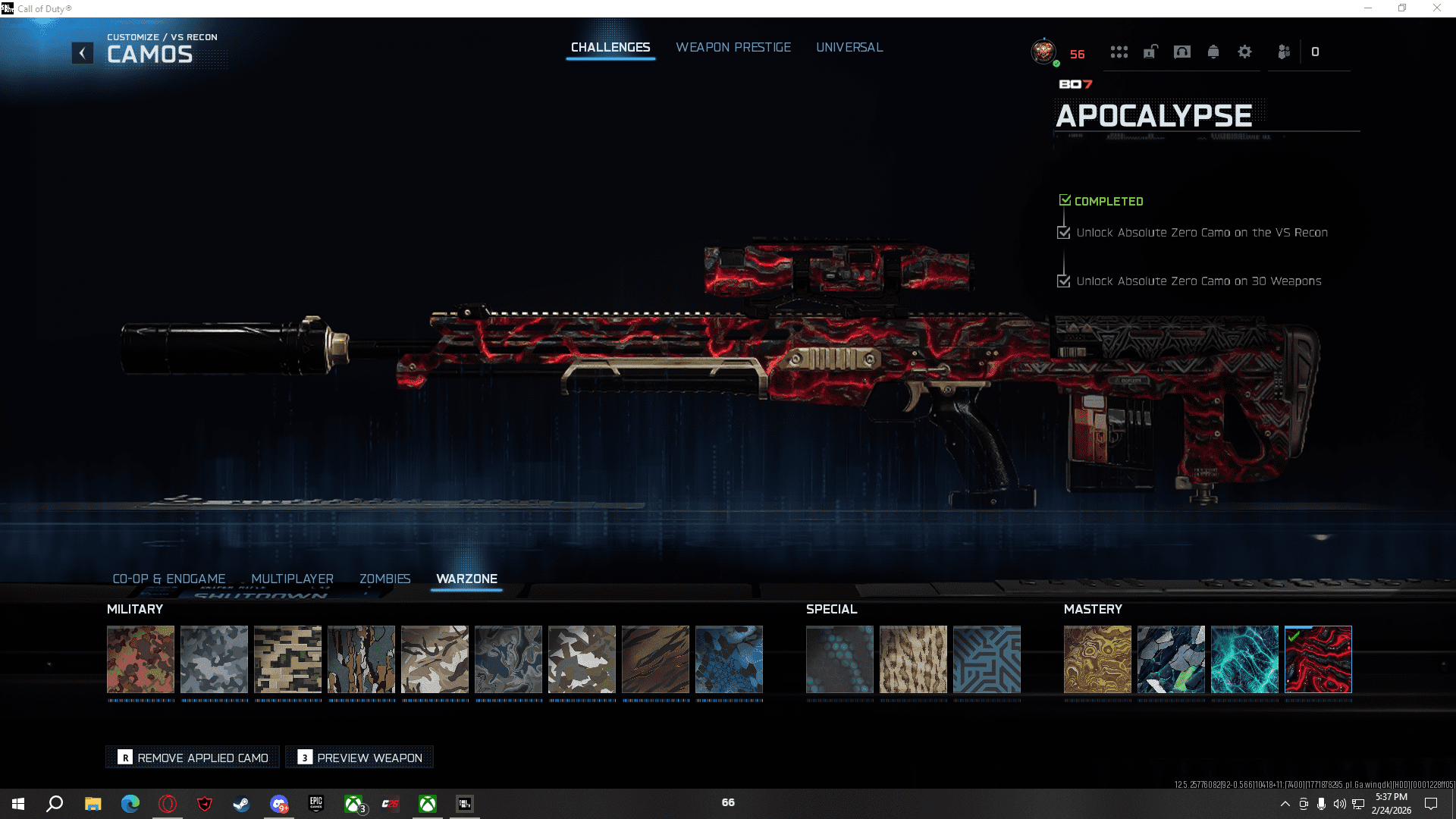This screenshot has width=1456, height=819.
Task: Click Unlock Absolute Zero on VS Recon checkbox
Action: [1063, 233]
